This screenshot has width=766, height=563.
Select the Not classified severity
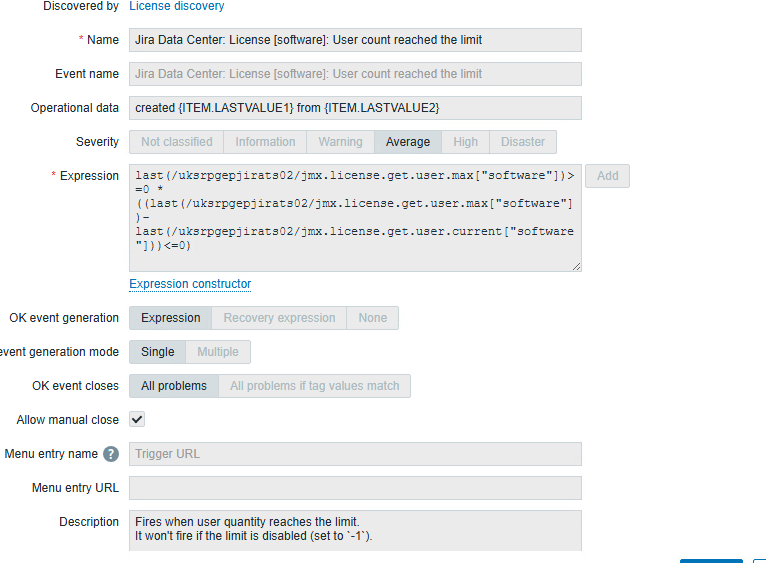tap(176, 142)
